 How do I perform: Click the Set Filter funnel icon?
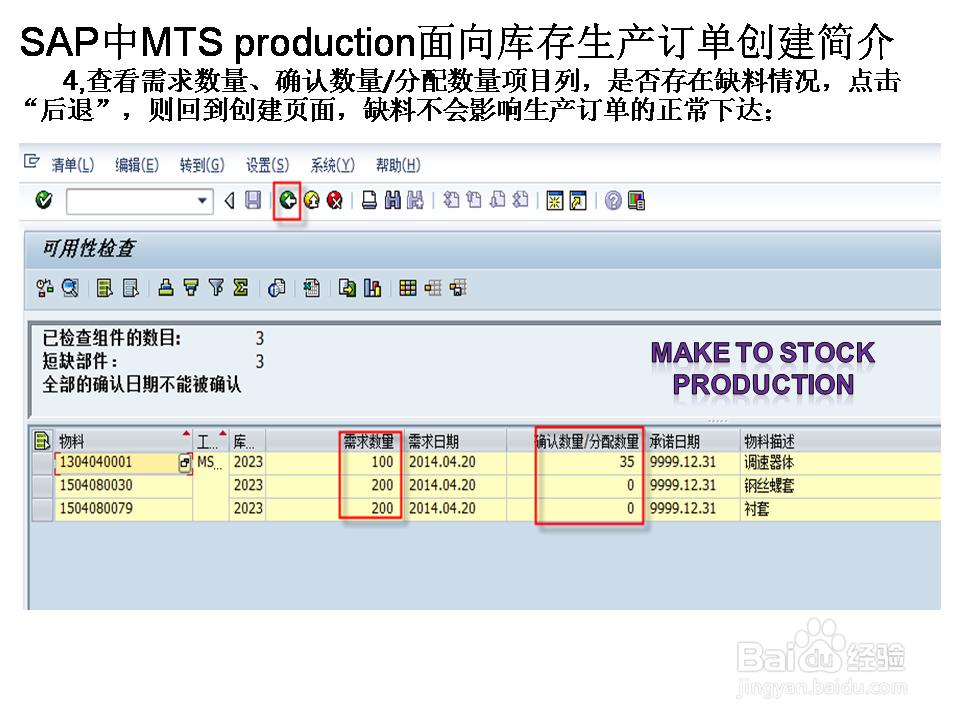pyautogui.click(x=216, y=287)
